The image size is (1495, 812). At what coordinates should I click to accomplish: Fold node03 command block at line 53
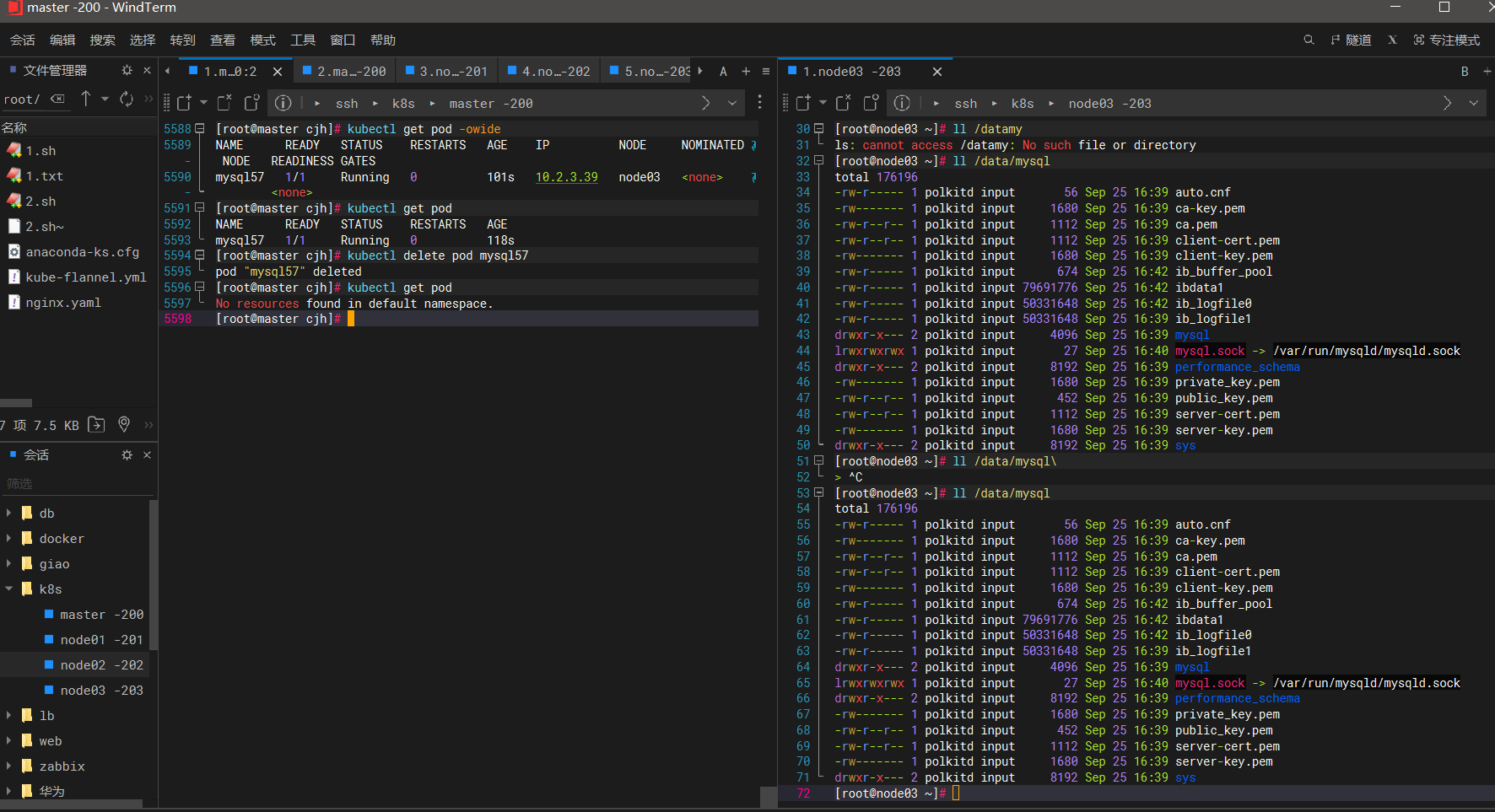pyautogui.click(x=818, y=493)
